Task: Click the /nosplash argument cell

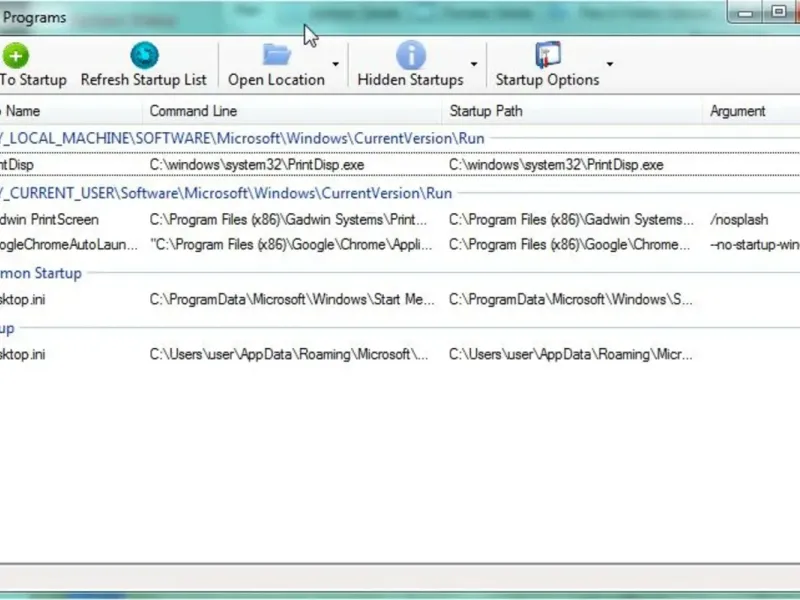Action: tap(739, 219)
